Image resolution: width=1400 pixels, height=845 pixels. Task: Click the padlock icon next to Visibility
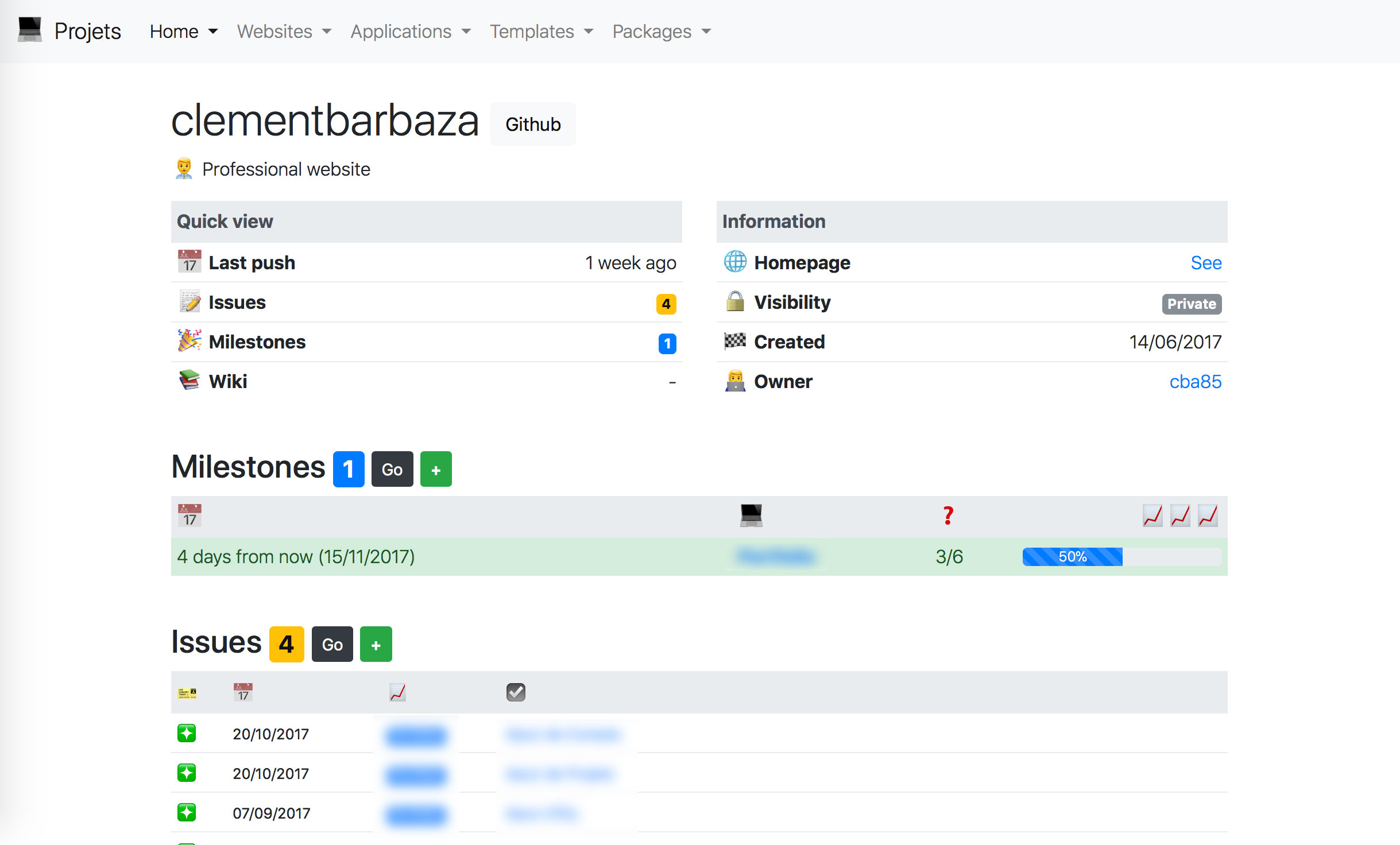pos(736,302)
